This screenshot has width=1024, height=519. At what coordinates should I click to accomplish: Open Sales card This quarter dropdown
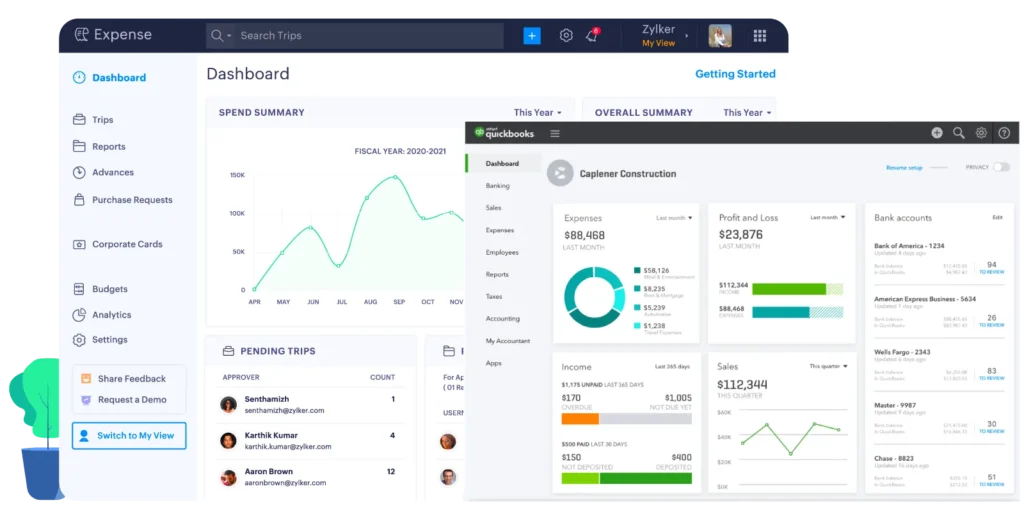828,366
